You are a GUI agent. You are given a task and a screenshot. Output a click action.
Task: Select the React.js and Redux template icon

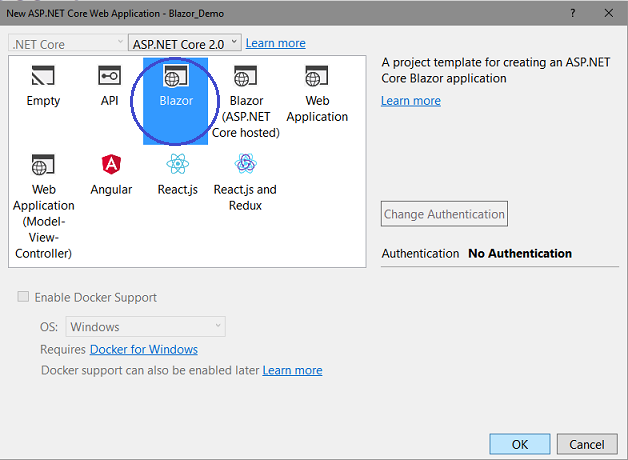tap(245, 164)
